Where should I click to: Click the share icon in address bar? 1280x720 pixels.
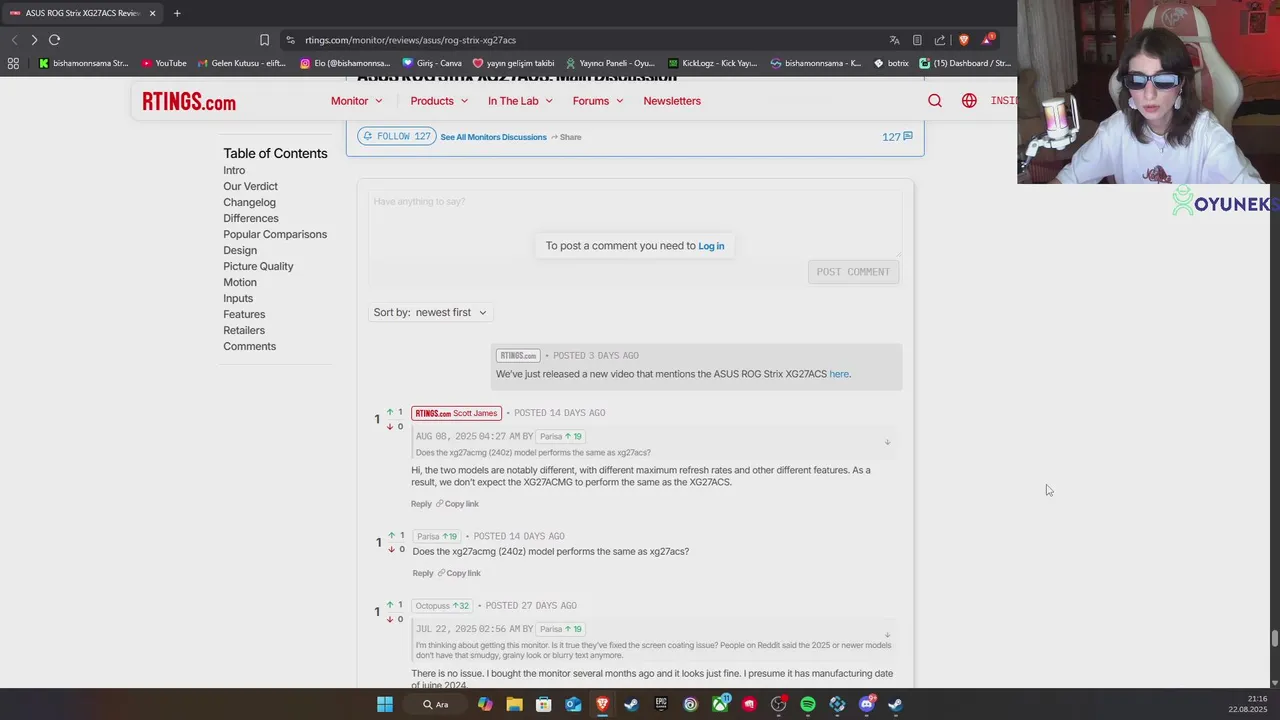tap(940, 40)
